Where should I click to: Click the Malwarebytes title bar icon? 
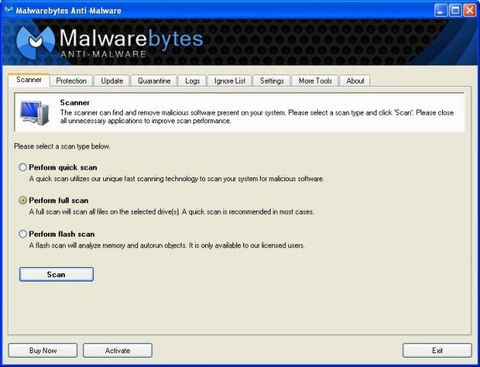(9, 10)
